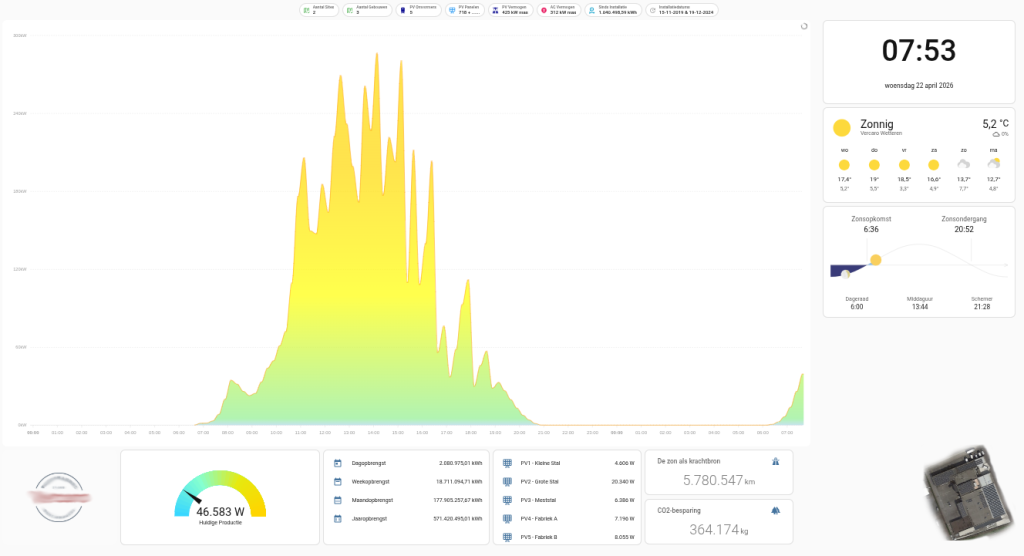This screenshot has height=556, width=1024.
Task: Select the Sinds Installatie chip
Action: (612, 10)
